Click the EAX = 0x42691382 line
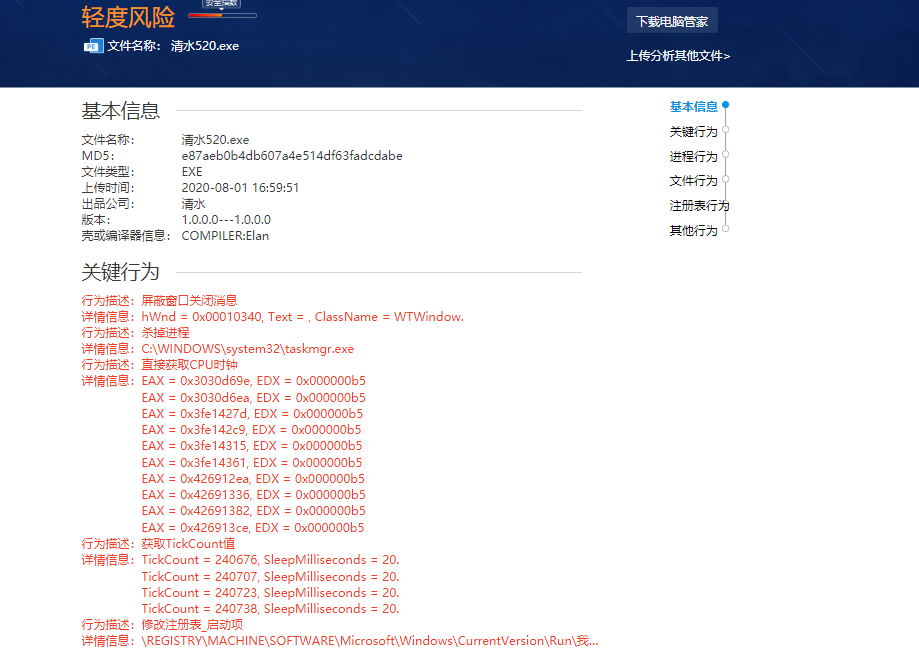 (x=254, y=511)
